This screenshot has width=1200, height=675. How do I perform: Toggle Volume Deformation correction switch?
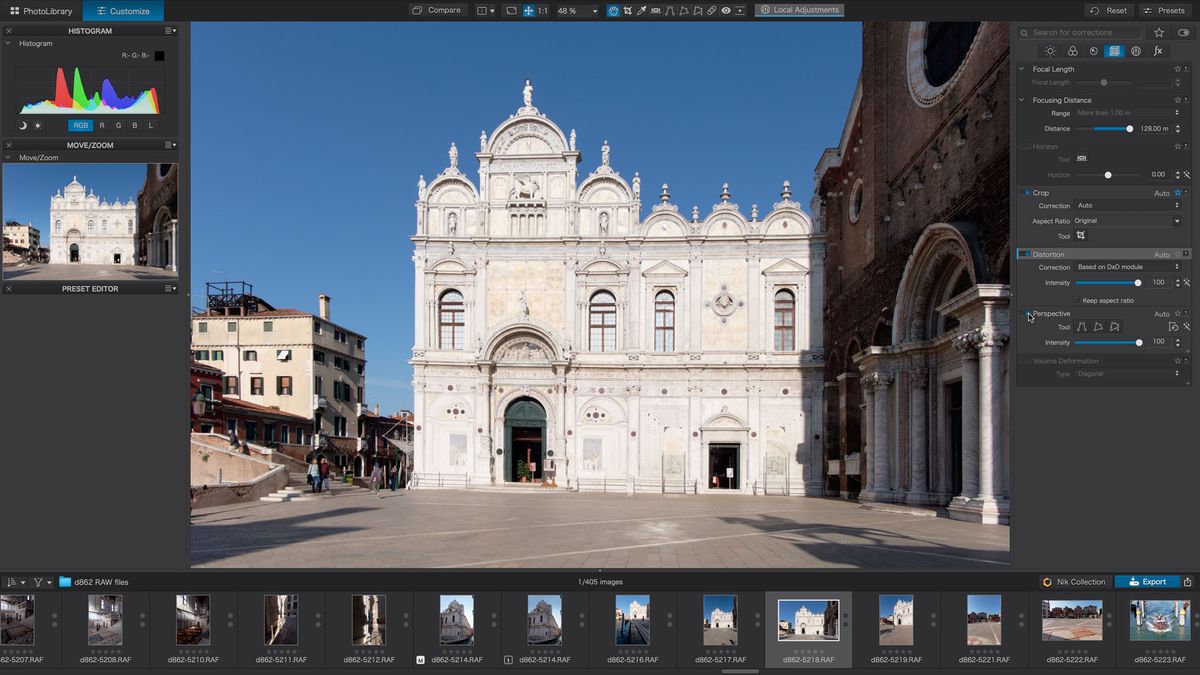[1026, 361]
